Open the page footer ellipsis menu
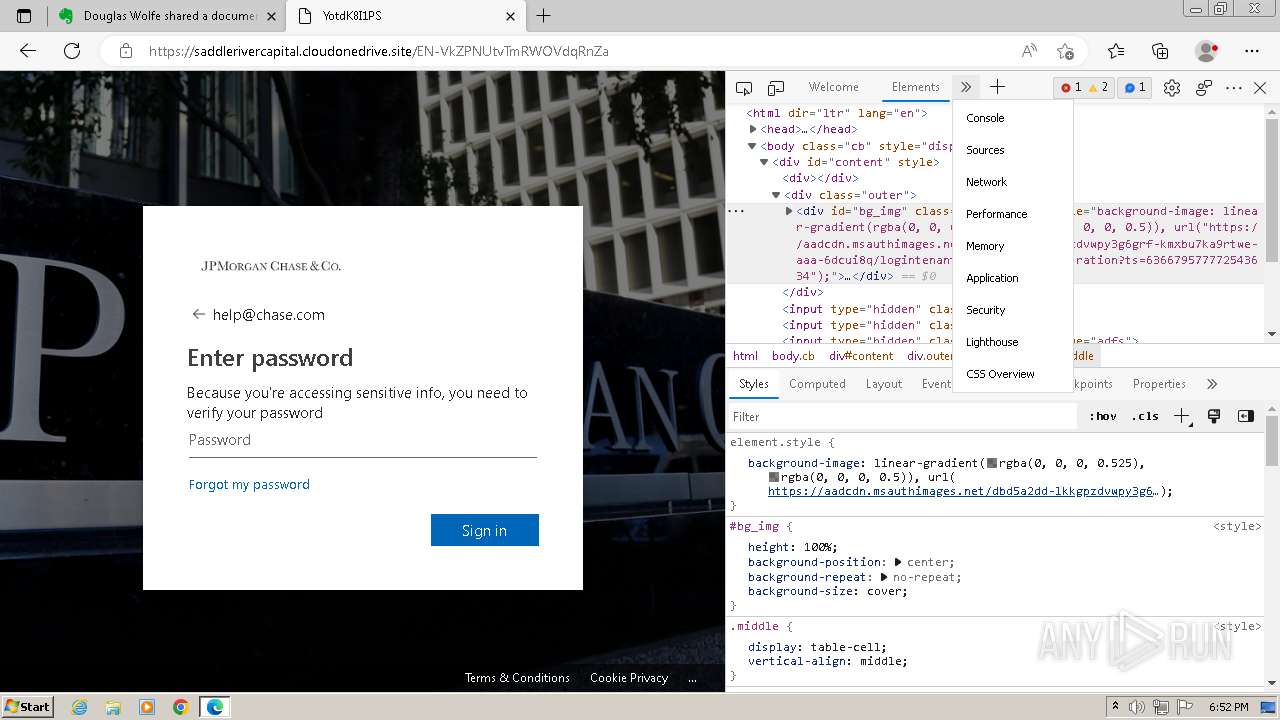 point(692,678)
